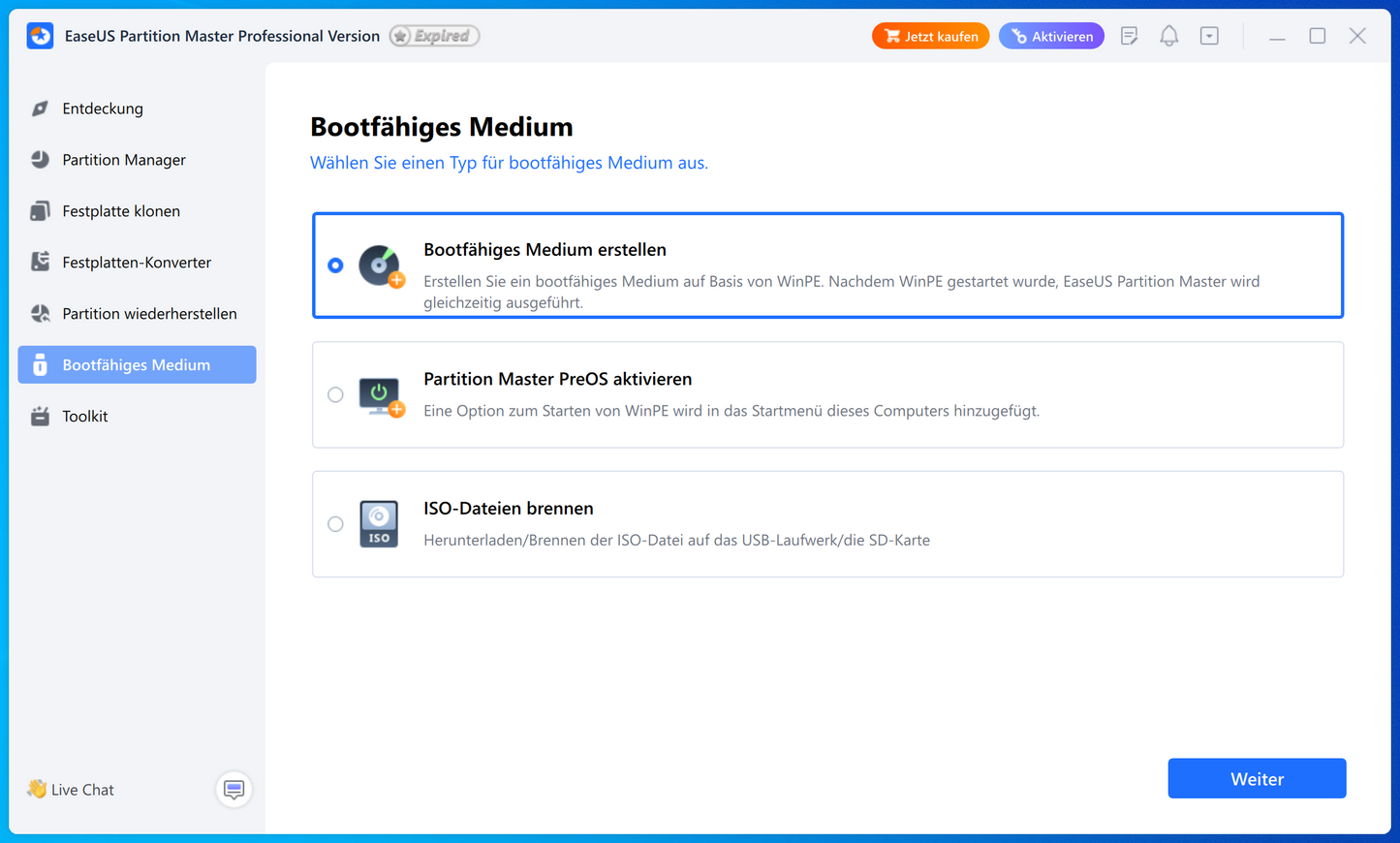This screenshot has width=1400, height=843.
Task: Open Entdeckung in the sidebar
Action: 137,109
